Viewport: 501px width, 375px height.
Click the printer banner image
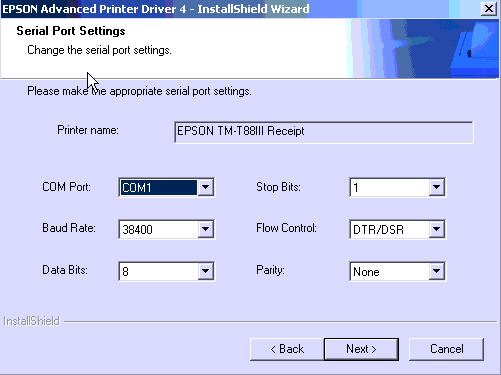click(x=423, y=49)
